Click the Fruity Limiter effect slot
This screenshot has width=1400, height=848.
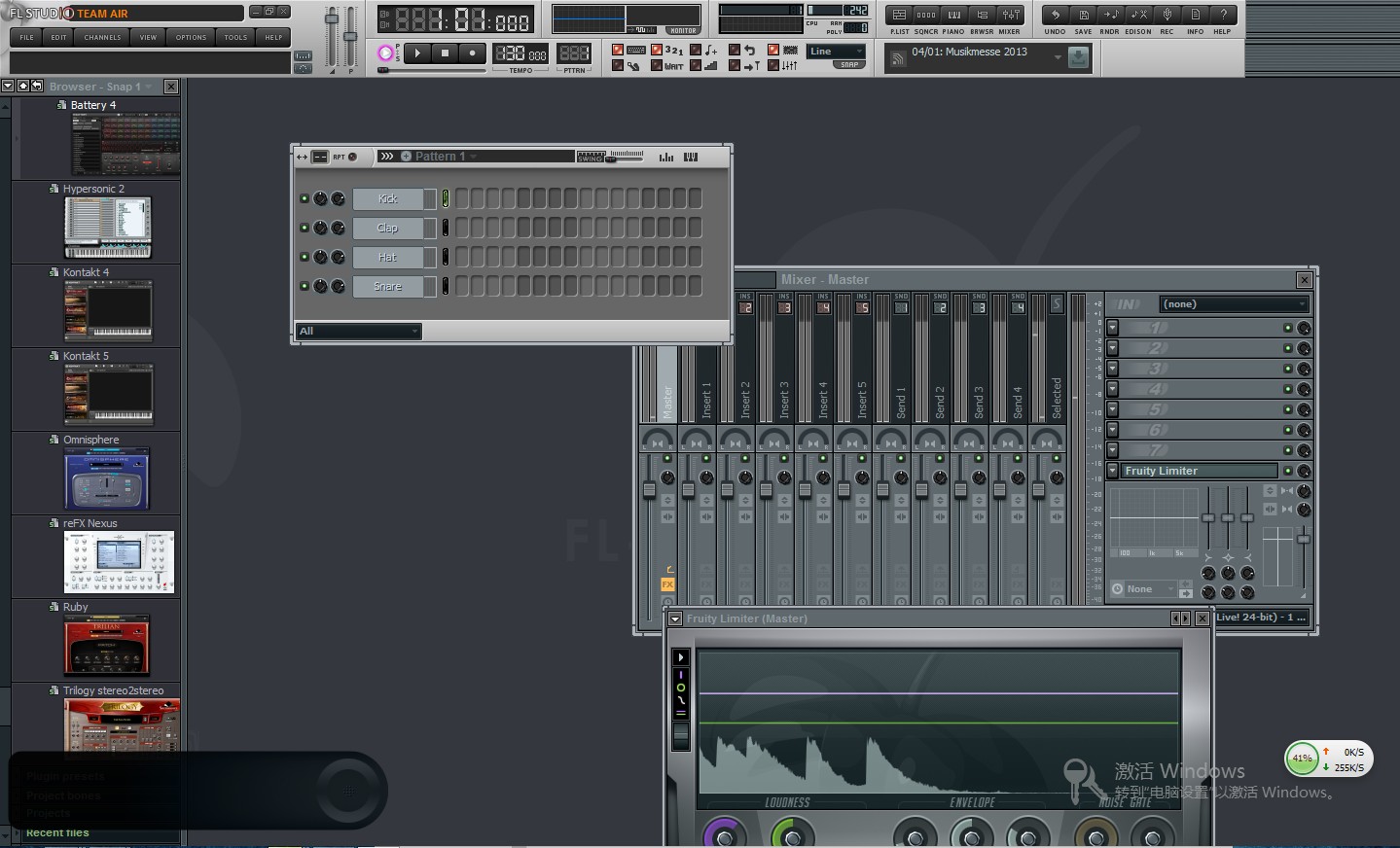coord(1199,471)
